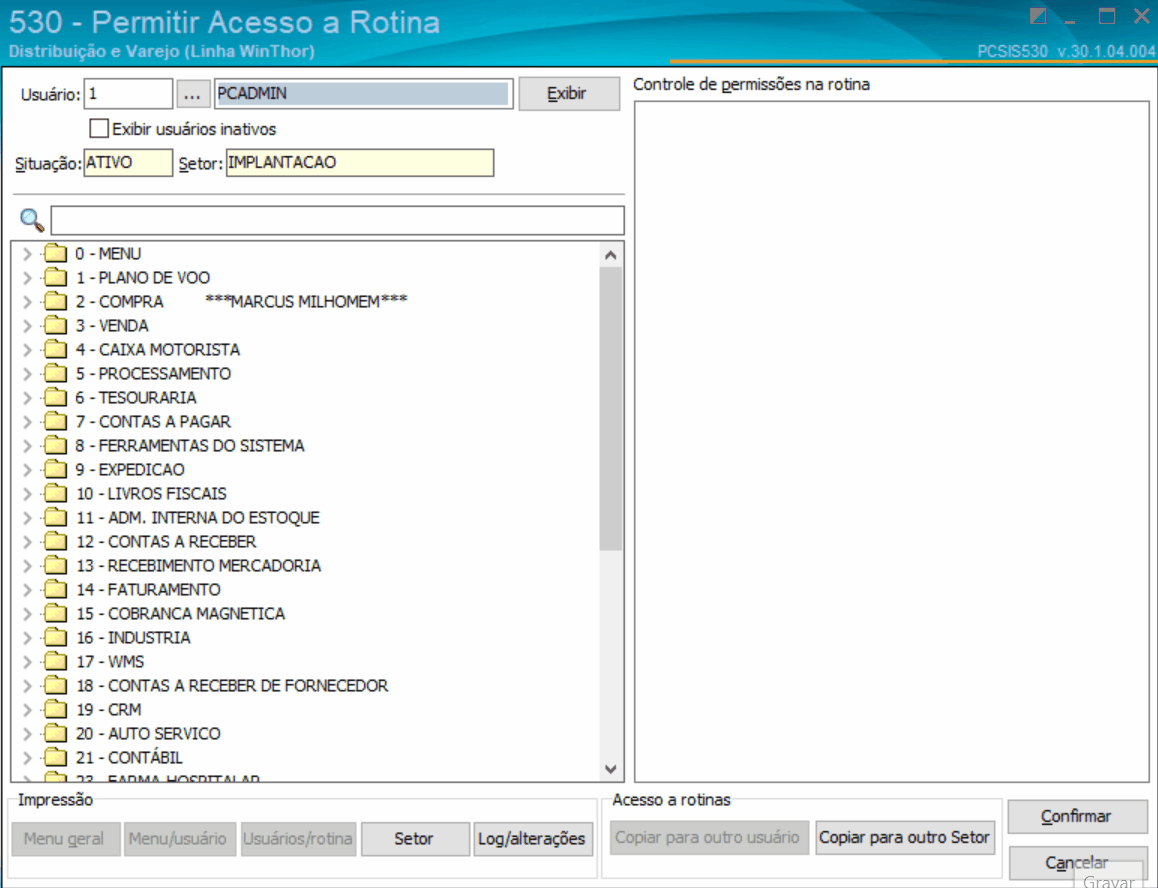The image size is (1158, 888).
Task: Click the tree scrollbar up arrow
Action: [x=611, y=256]
